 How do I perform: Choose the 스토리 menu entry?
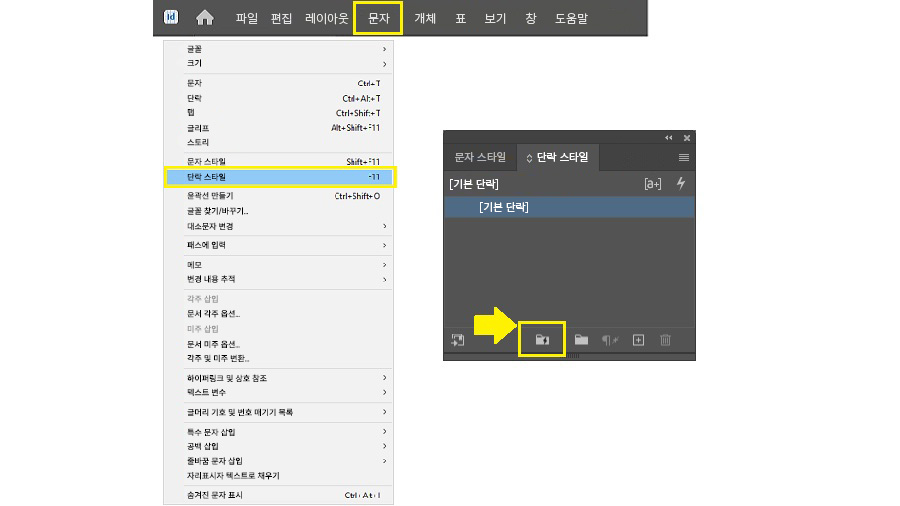click(x=278, y=142)
